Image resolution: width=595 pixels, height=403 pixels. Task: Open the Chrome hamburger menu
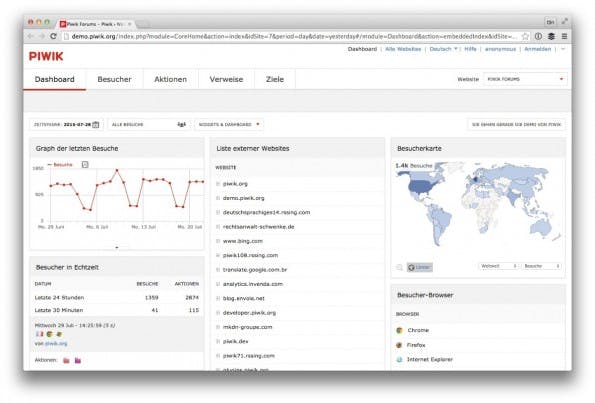point(564,36)
